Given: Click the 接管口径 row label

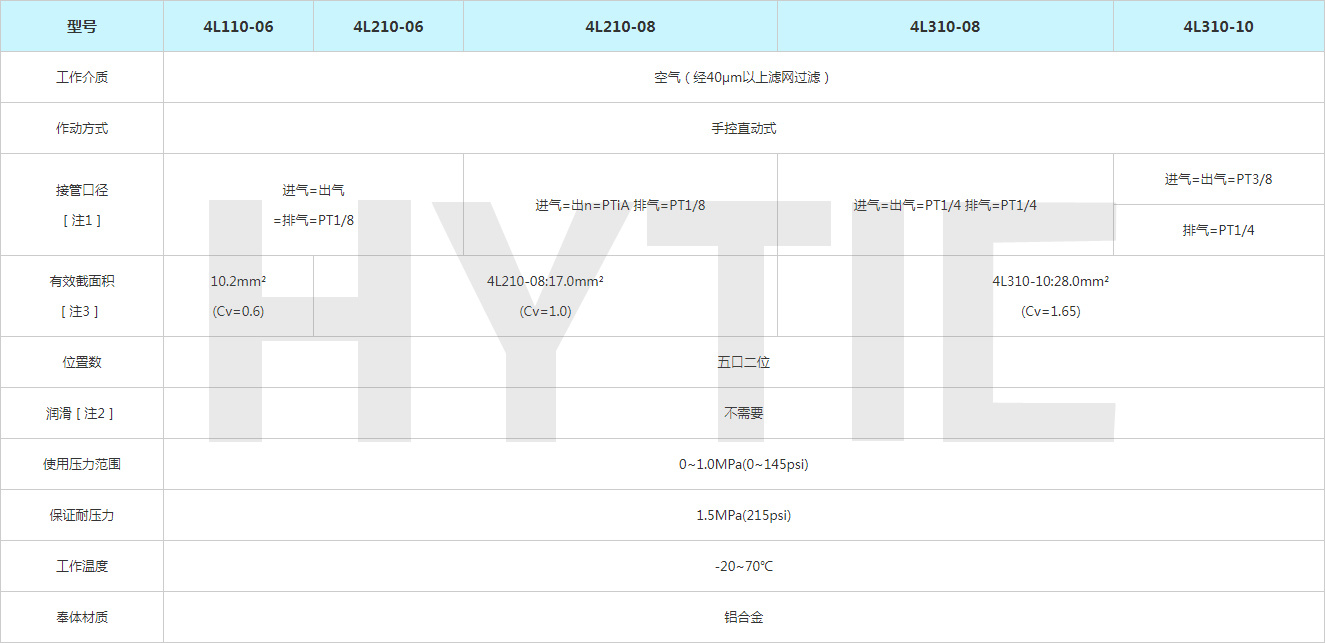Looking at the screenshot, I should [82, 189].
